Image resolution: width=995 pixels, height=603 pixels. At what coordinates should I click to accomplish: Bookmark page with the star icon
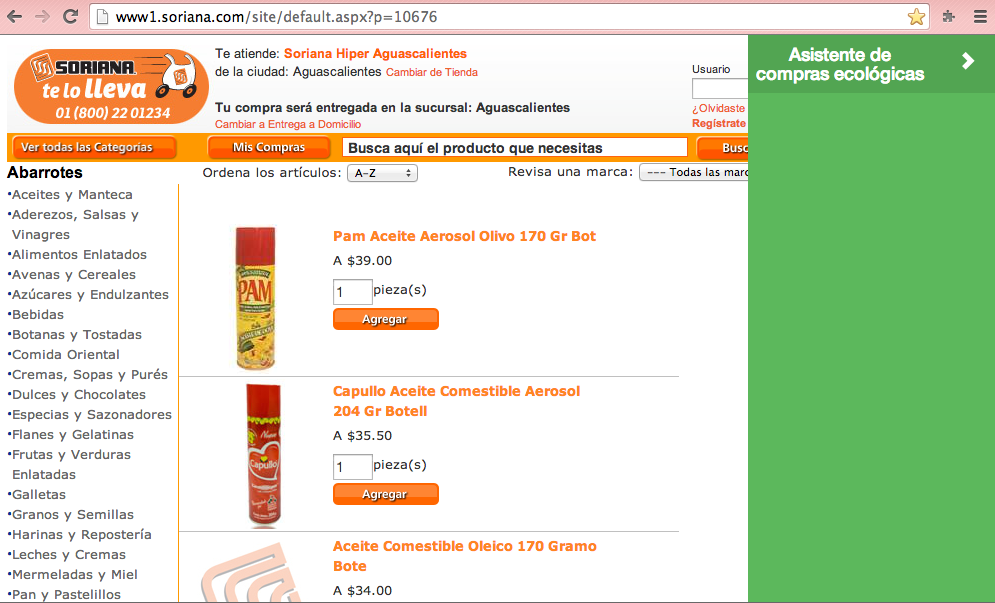point(916,17)
